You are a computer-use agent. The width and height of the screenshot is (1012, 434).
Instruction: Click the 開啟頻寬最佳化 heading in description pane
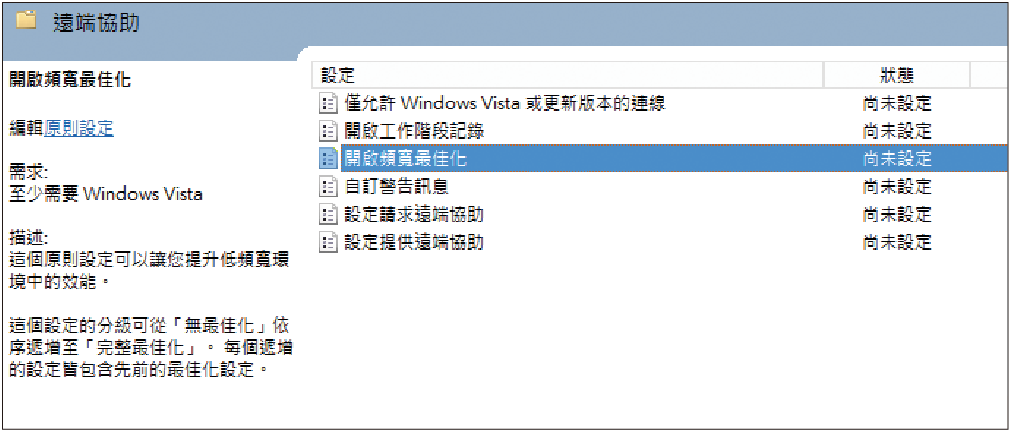(70, 80)
